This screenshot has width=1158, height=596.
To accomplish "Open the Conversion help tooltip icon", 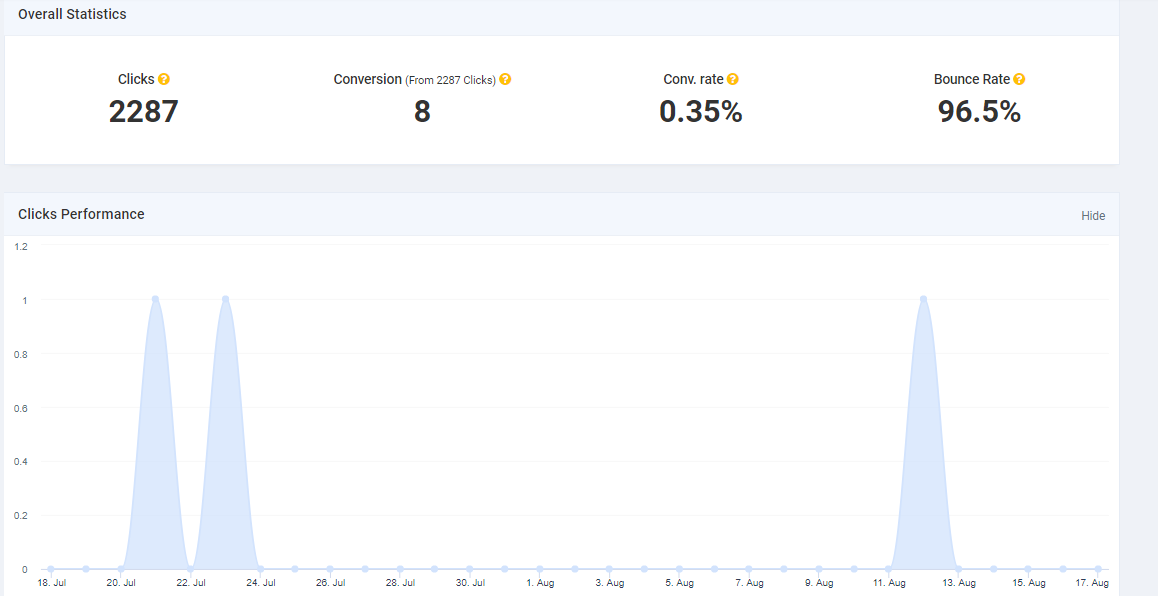I will point(505,80).
